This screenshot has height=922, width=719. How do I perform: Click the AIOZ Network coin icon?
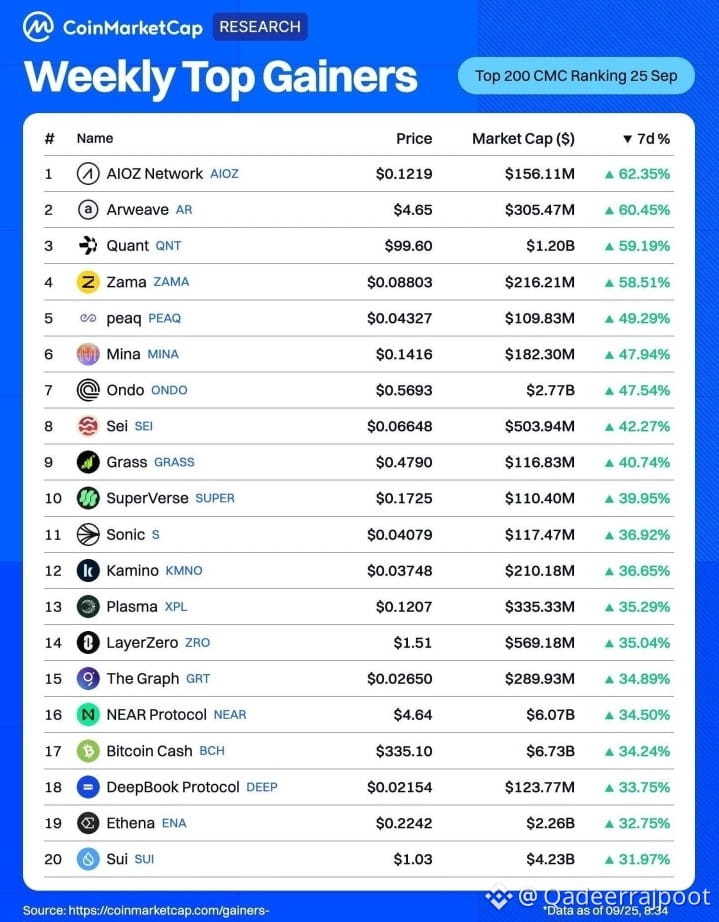click(88, 173)
